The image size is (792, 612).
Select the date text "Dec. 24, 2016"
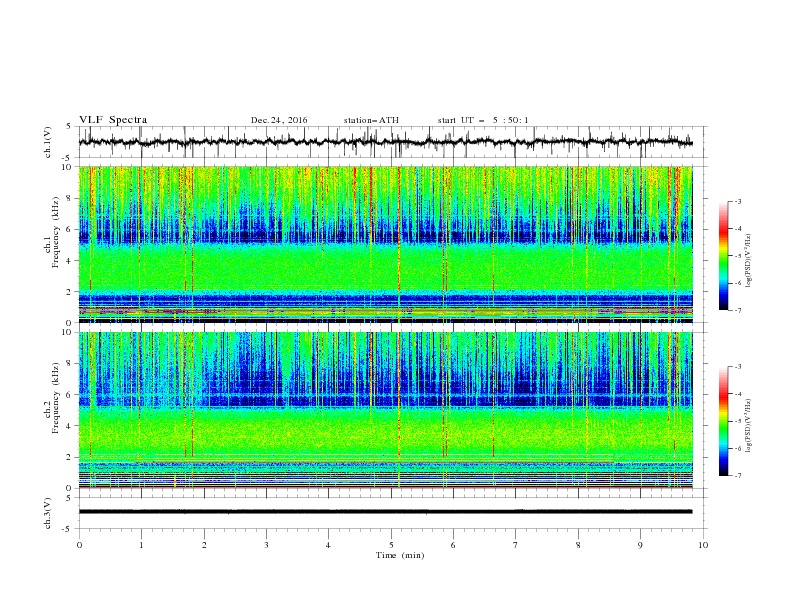pos(279,120)
